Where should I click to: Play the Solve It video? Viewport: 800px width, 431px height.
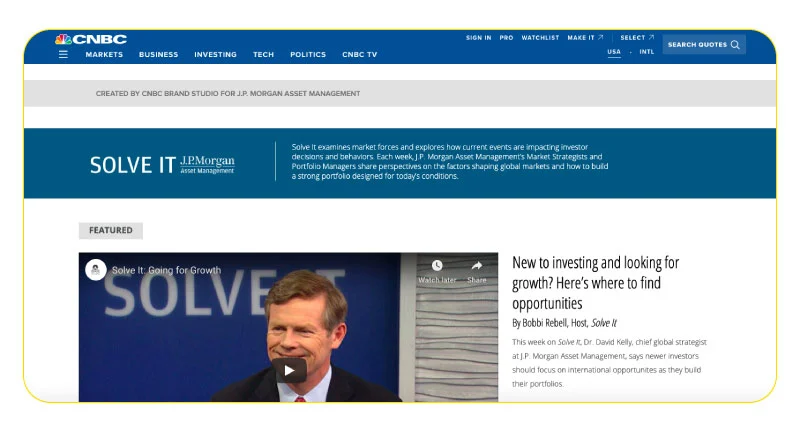[289, 370]
